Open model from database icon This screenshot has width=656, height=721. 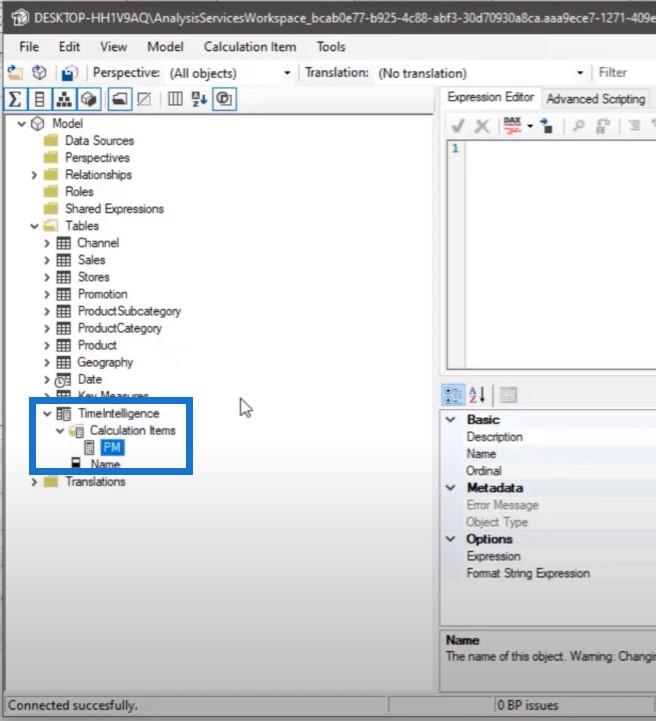40,73
